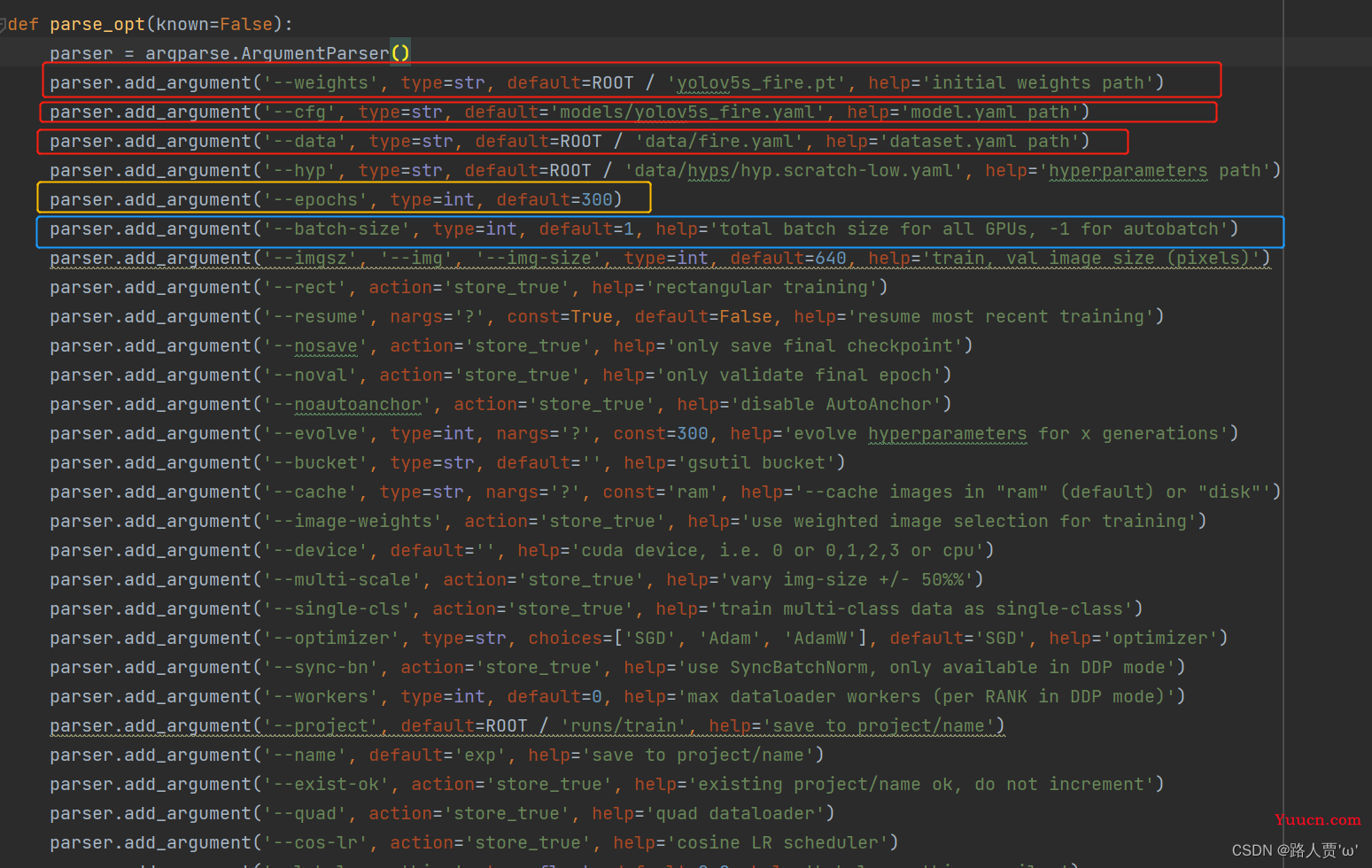Click the 'quad dataloader' help string
The image size is (1372, 868).
(x=735, y=814)
